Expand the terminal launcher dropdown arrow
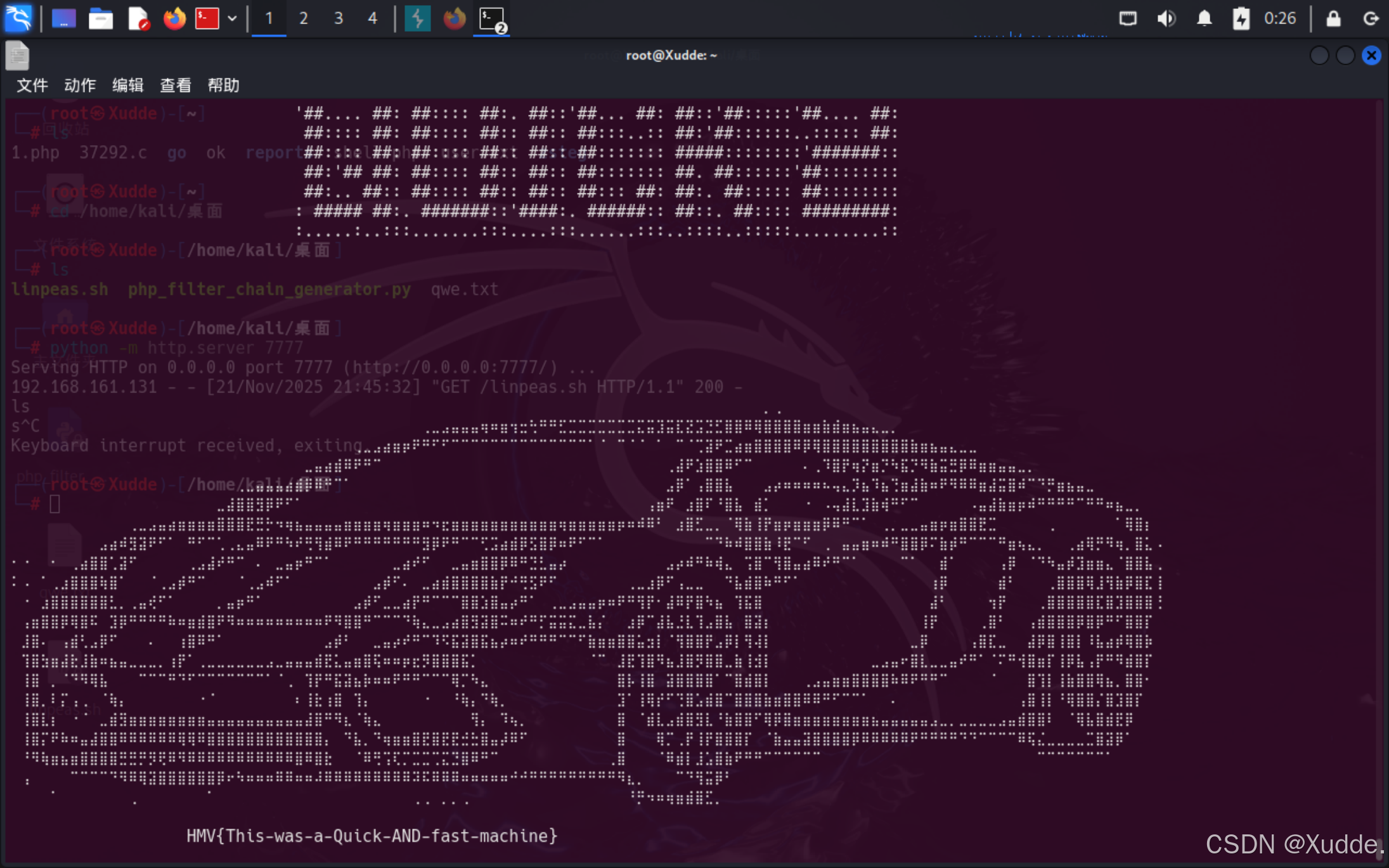This screenshot has width=1389, height=868. pos(232,18)
